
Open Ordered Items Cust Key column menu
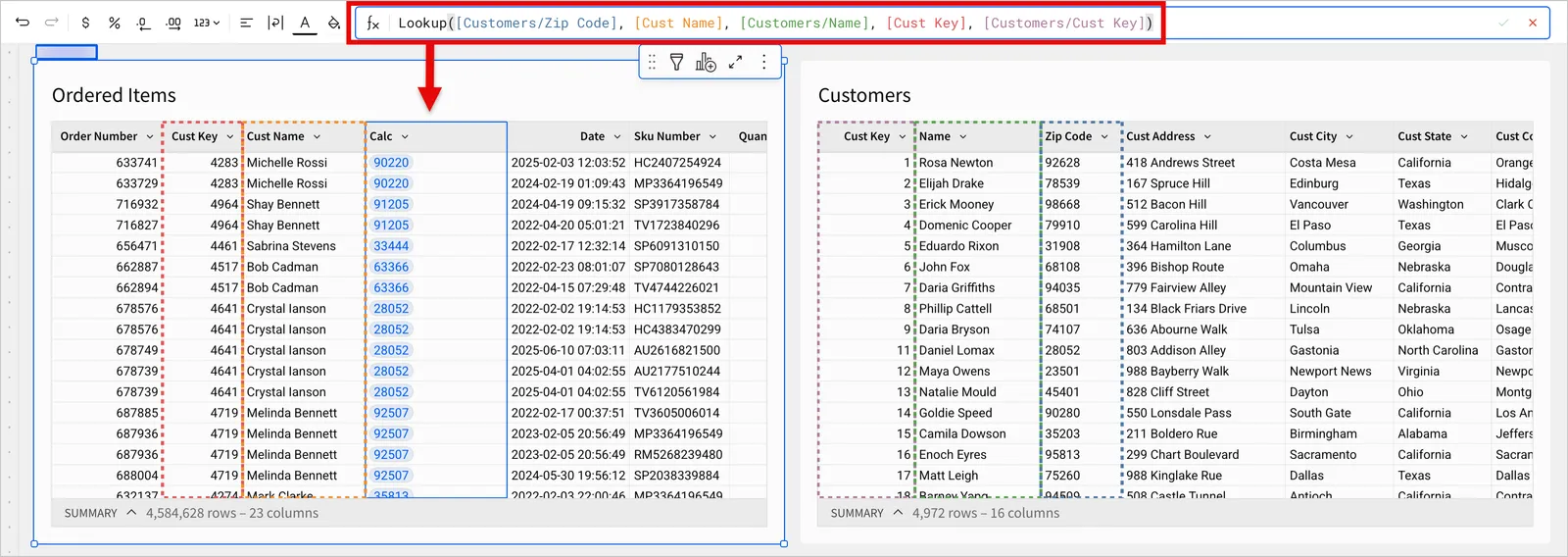point(230,136)
